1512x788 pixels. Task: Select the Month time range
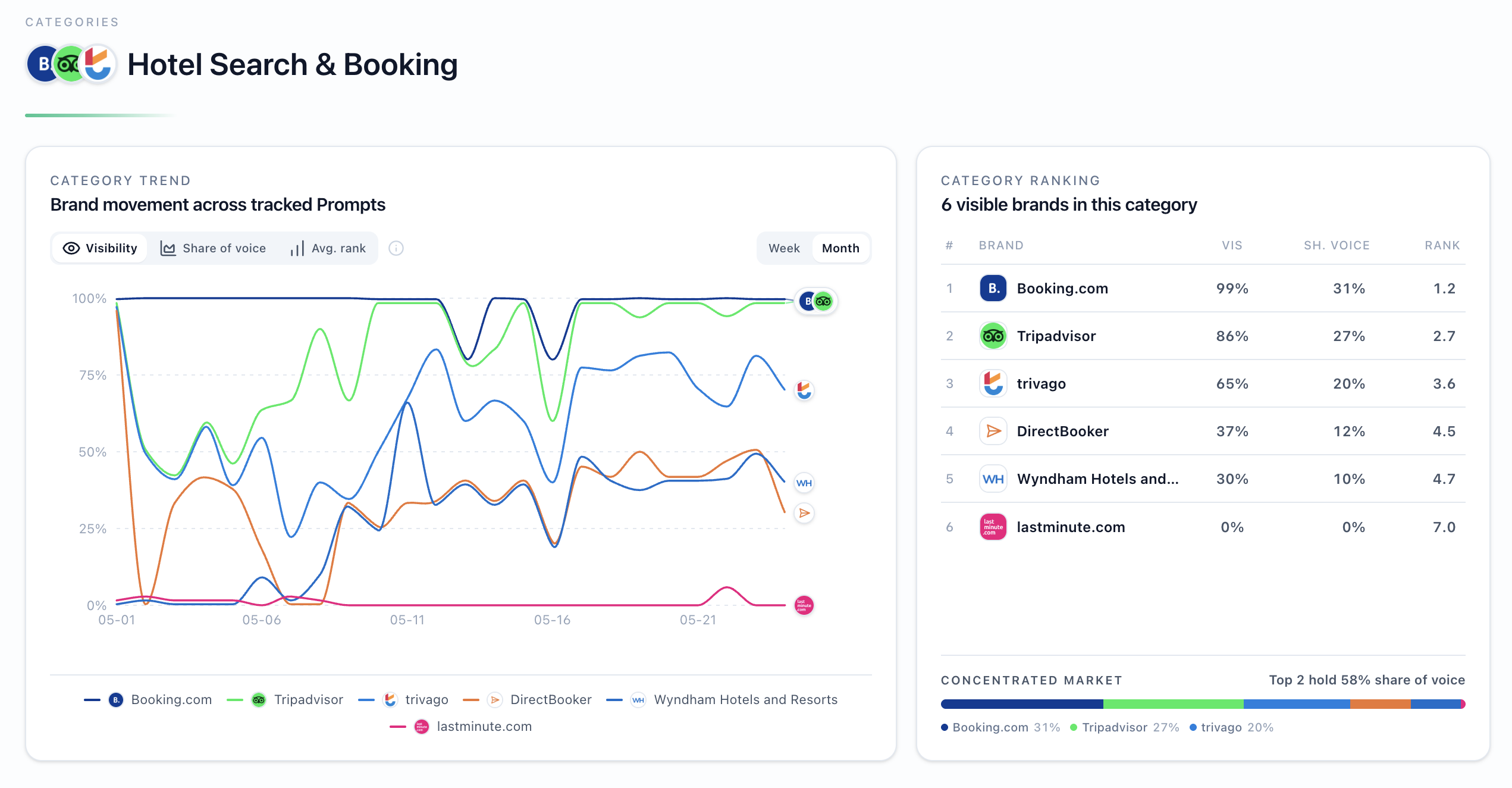(x=840, y=248)
